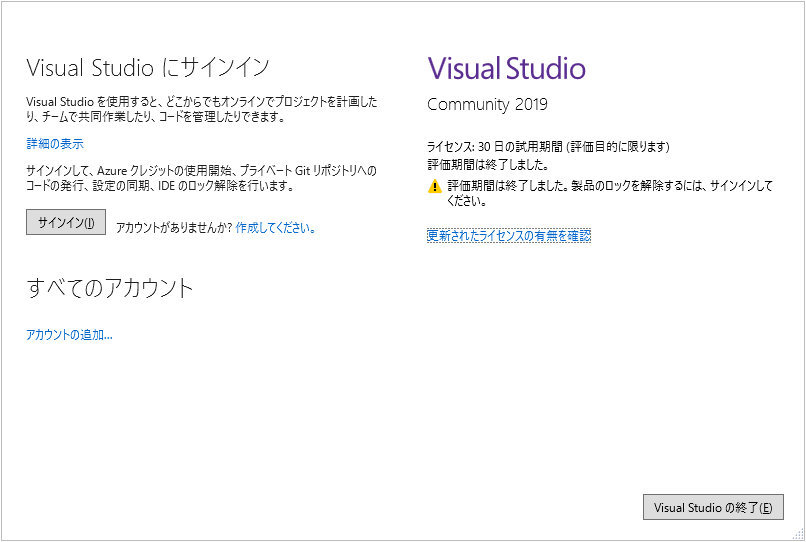
Task: Click the すべてのアカウント heading
Action: coord(109,288)
